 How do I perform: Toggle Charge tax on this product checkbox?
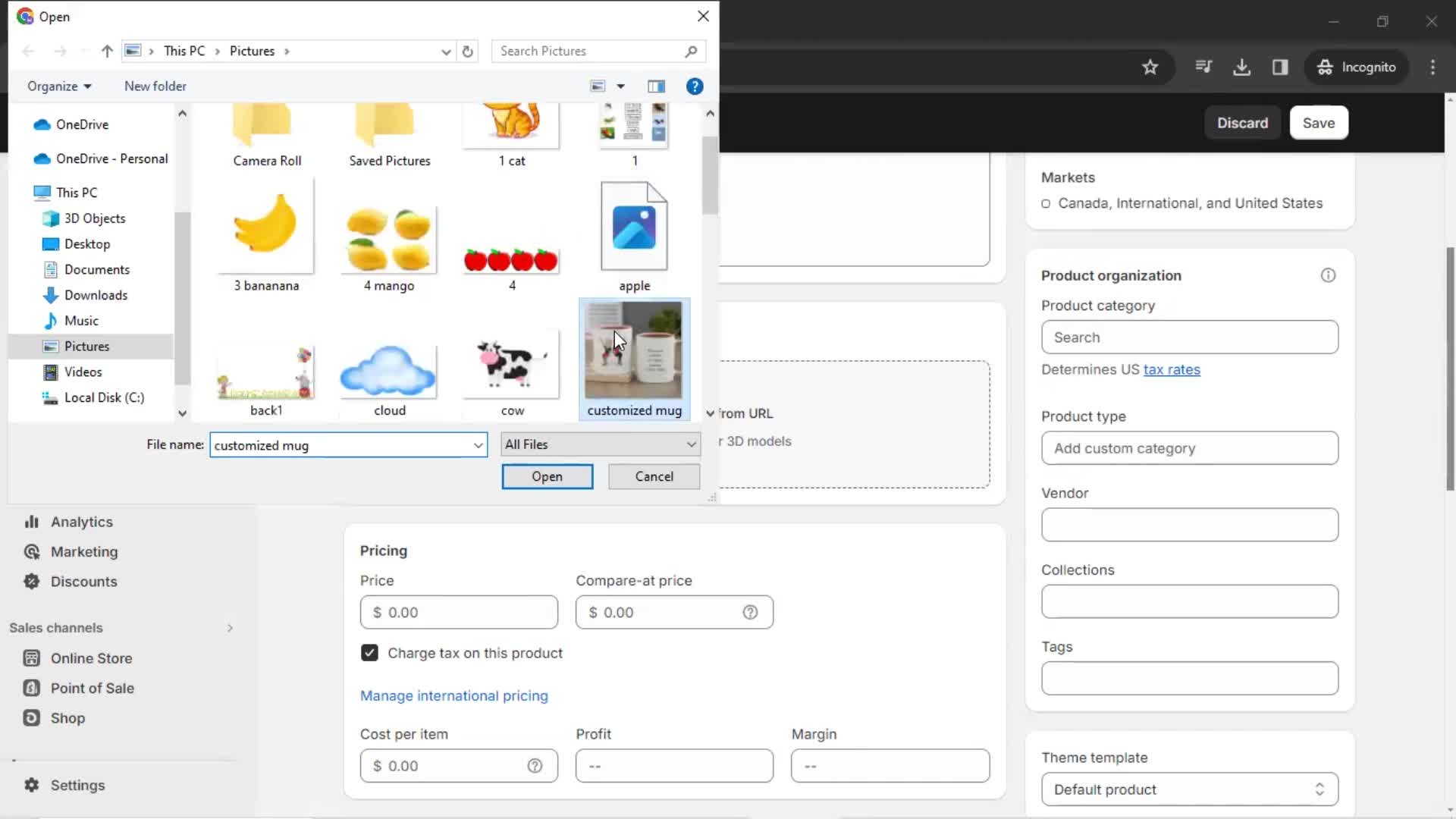368,652
